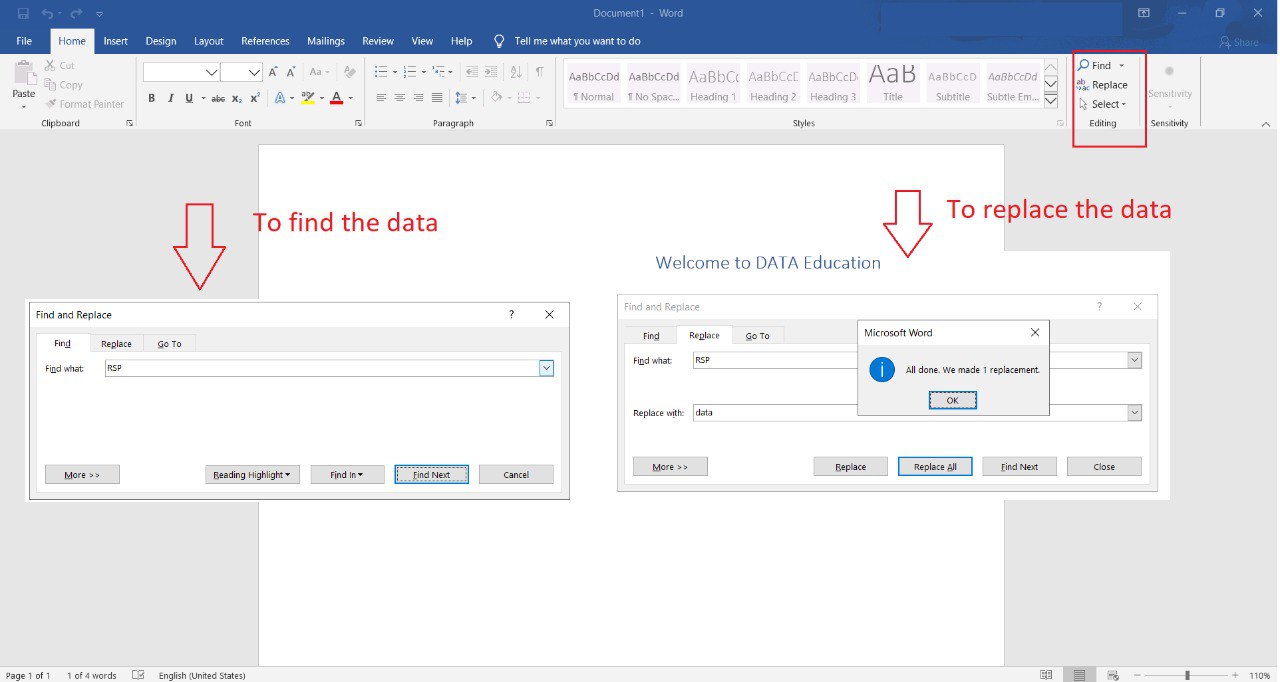Open Find In dropdown button

(x=347, y=475)
